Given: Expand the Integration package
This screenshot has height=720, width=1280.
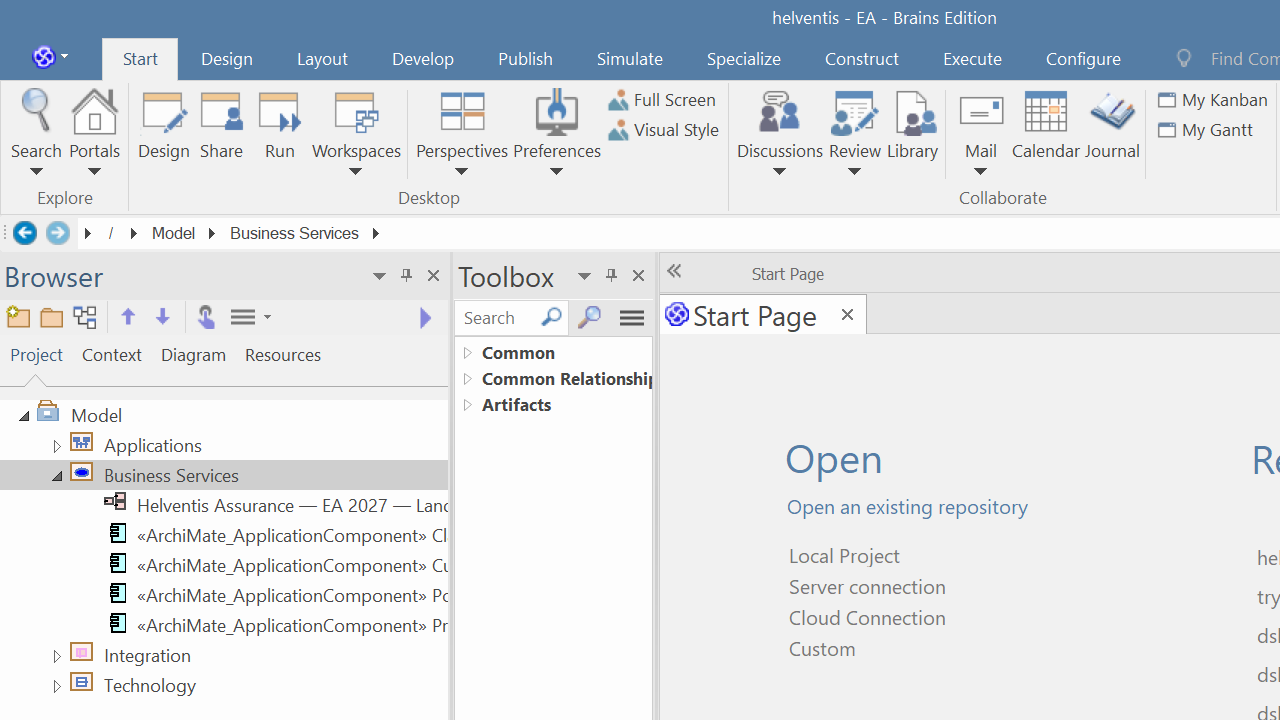Looking at the screenshot, I should pos(57,656).
